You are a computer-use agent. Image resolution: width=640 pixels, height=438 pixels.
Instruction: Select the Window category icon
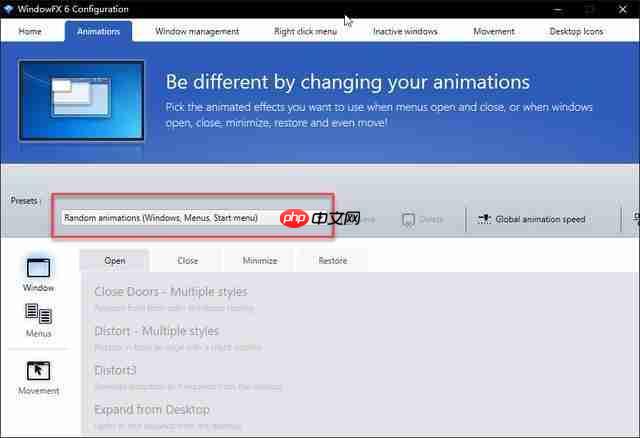tap(38, 268)
